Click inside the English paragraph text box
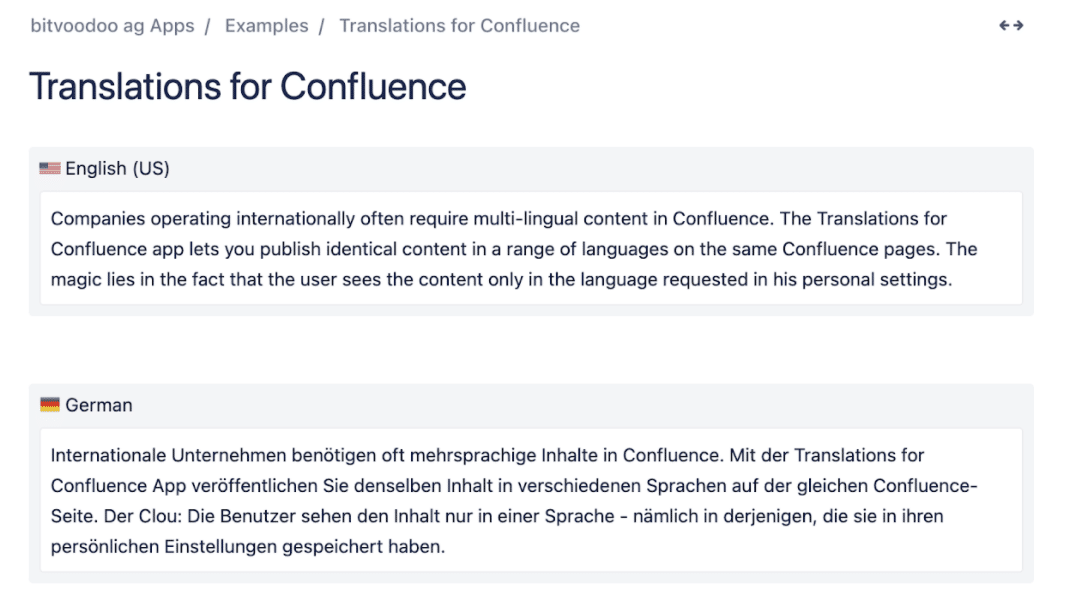 pyautogui.click(x=530, y=249)
